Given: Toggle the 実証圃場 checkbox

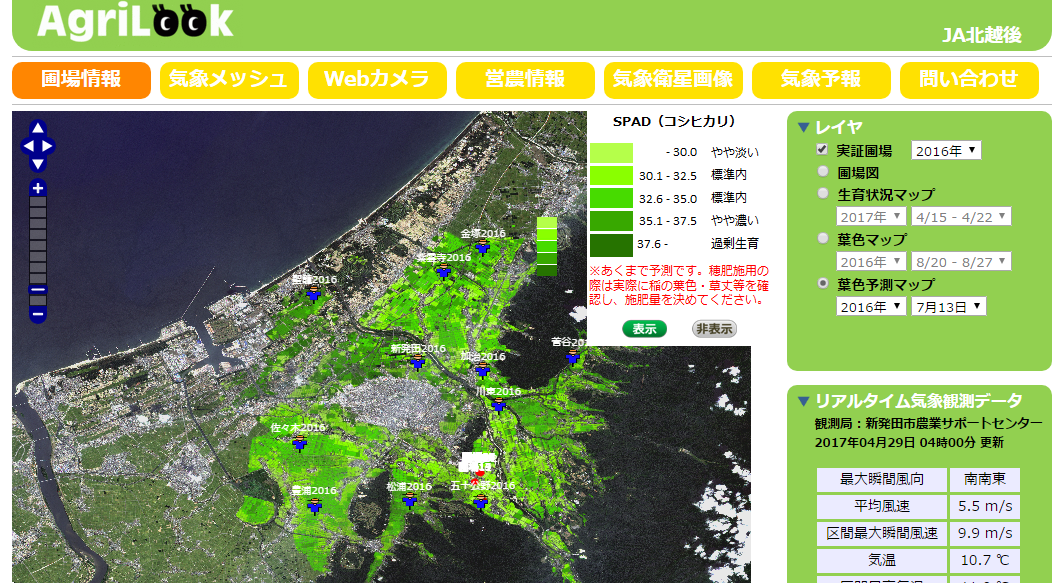Looking at the screenshot, I should click(x=822, y=149).
